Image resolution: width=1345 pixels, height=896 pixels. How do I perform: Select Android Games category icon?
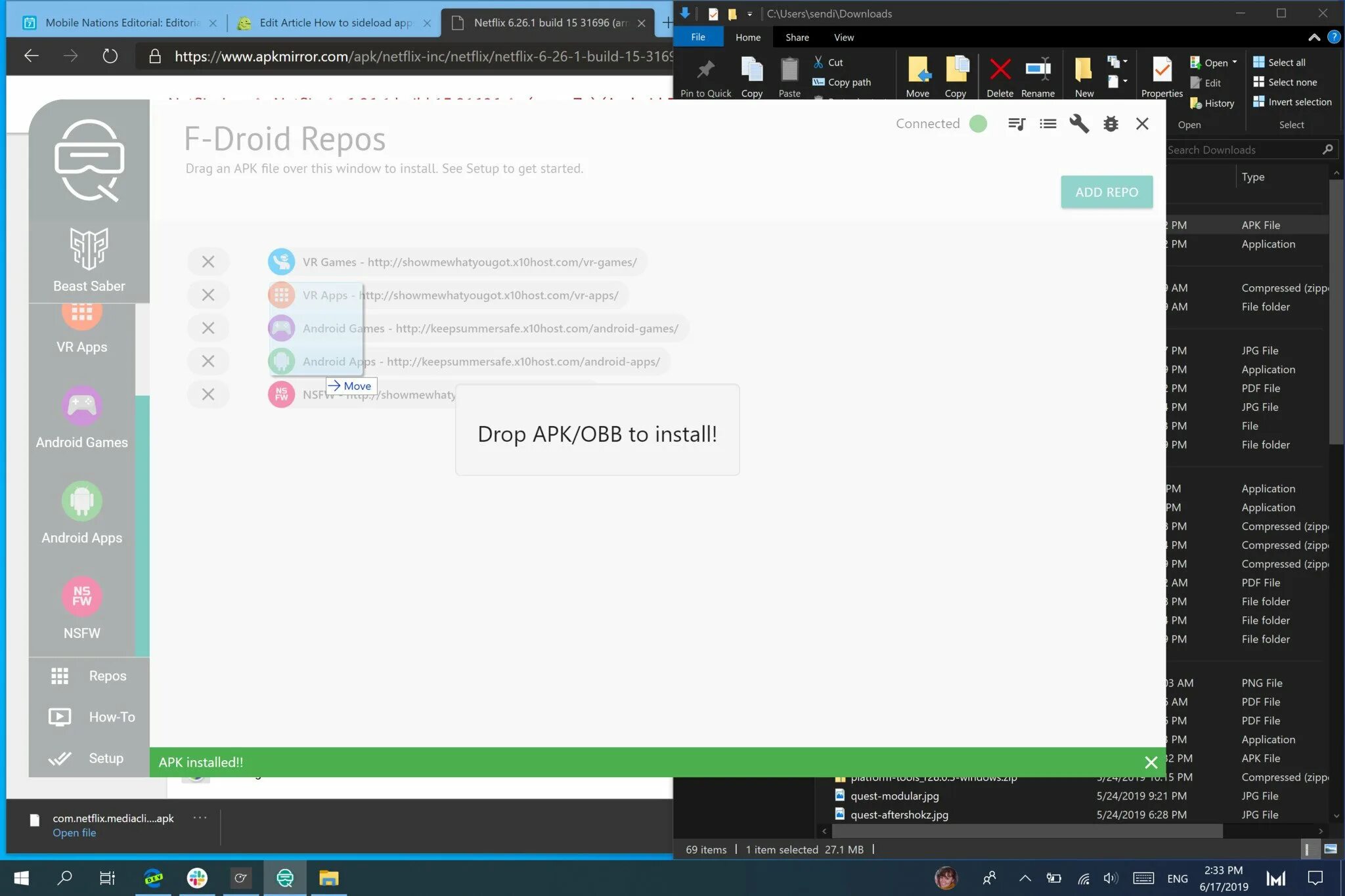click(x=82, y=406)
